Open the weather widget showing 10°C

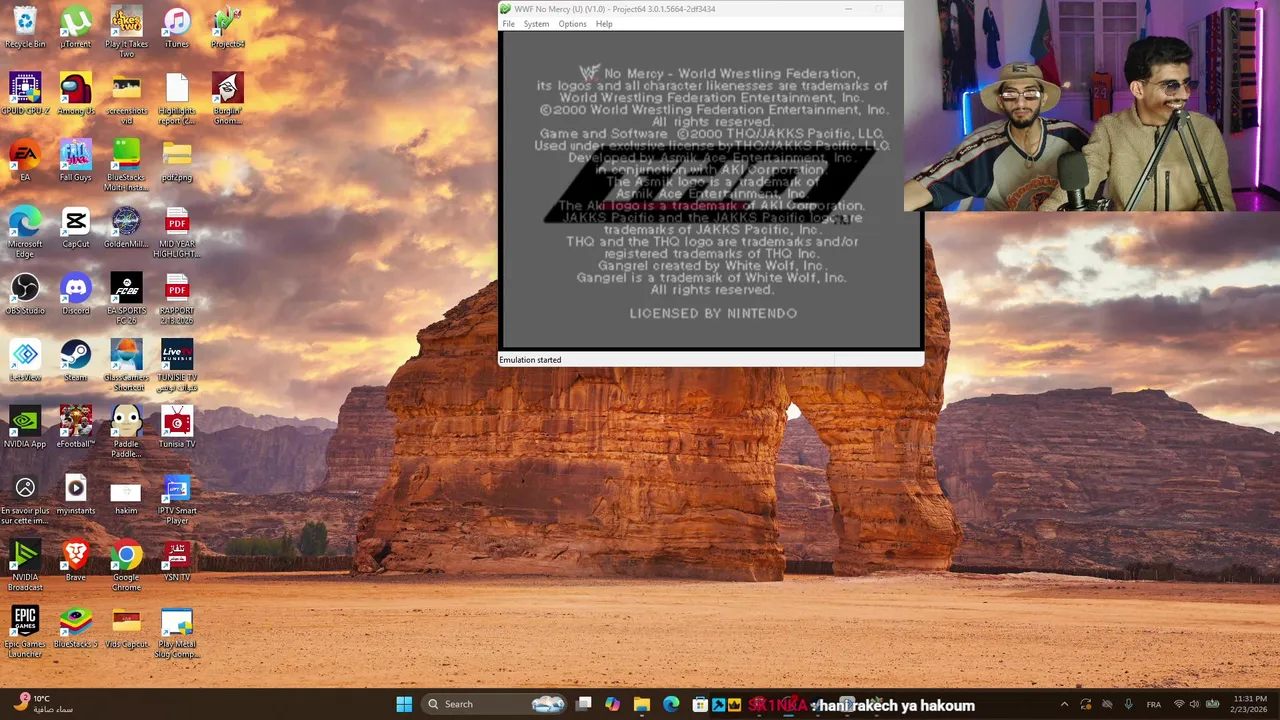pos(42,704)
